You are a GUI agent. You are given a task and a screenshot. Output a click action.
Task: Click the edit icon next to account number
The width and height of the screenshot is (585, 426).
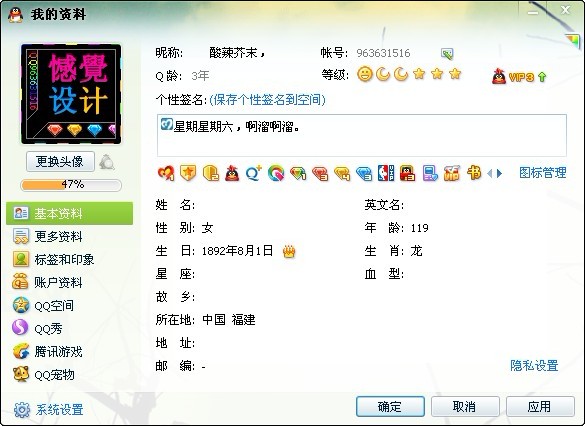447,54
